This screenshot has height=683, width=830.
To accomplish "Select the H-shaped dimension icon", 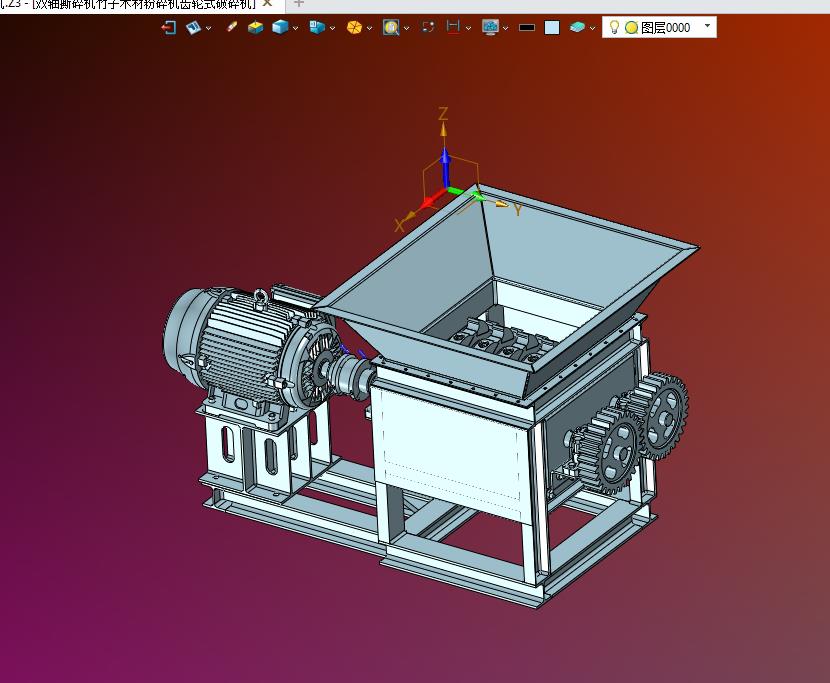I will point(453,27).
